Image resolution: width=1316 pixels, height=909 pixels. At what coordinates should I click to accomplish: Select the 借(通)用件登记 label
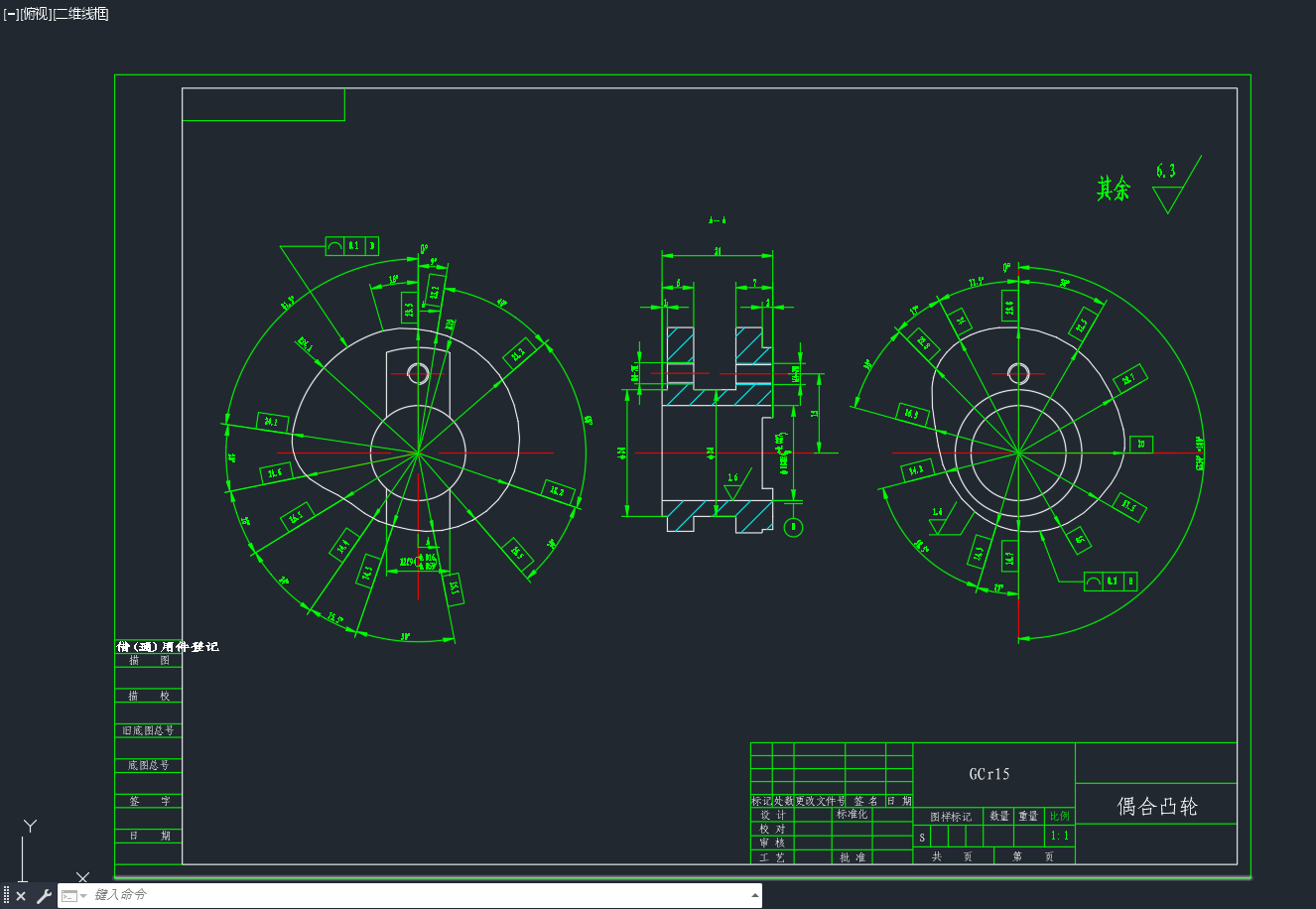pos(168,647)
